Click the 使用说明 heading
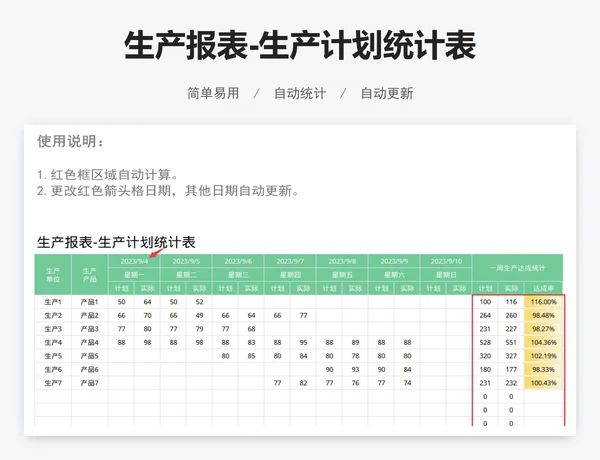Image resolution: width=600 pixels, height=460 pixels. tap(70, 141)
